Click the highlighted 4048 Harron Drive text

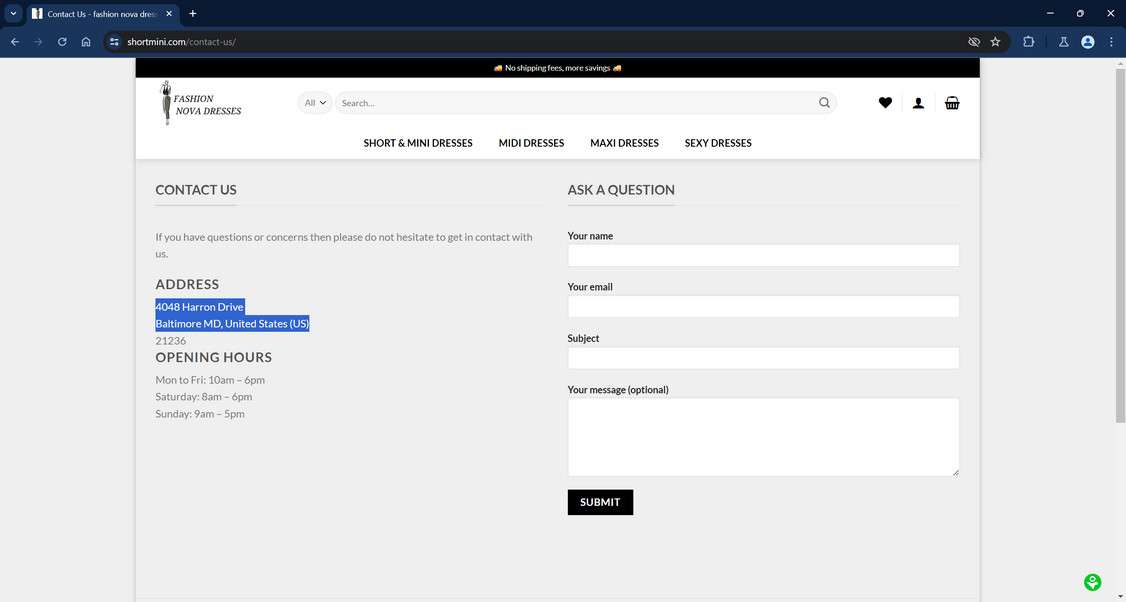[x=200, y=307]
